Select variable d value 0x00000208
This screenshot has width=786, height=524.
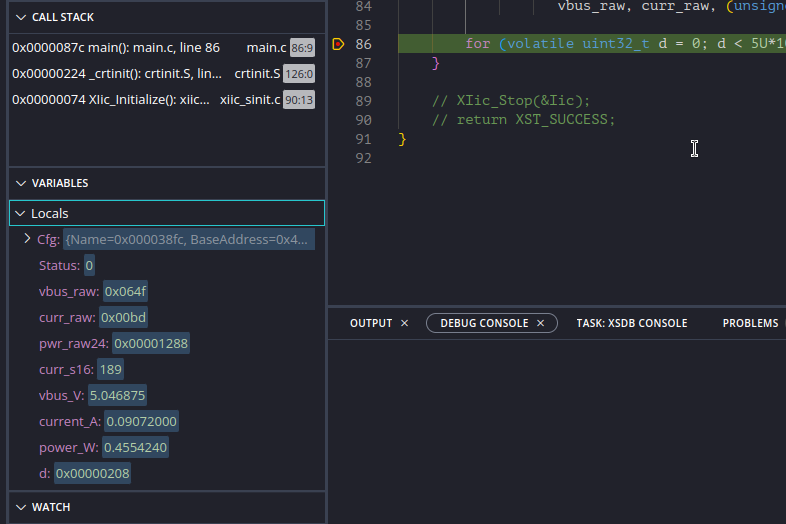92,474
